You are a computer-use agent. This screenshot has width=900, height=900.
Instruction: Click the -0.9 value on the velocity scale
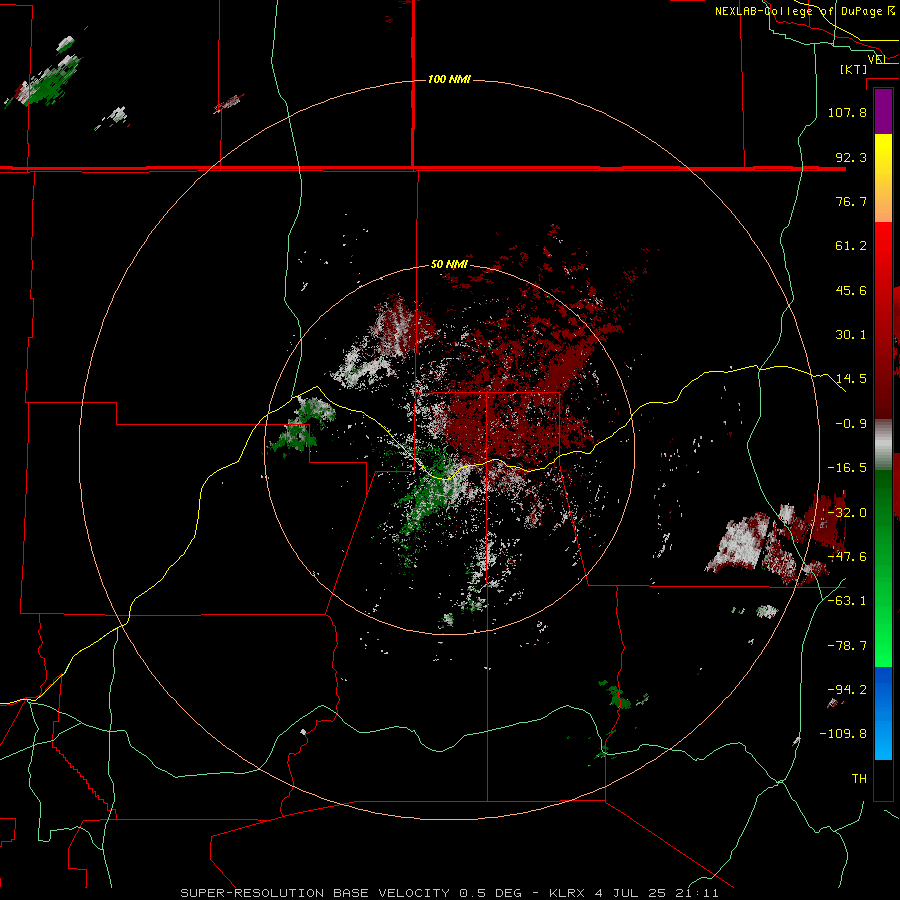pyautogui.click(x=851, y=424)
